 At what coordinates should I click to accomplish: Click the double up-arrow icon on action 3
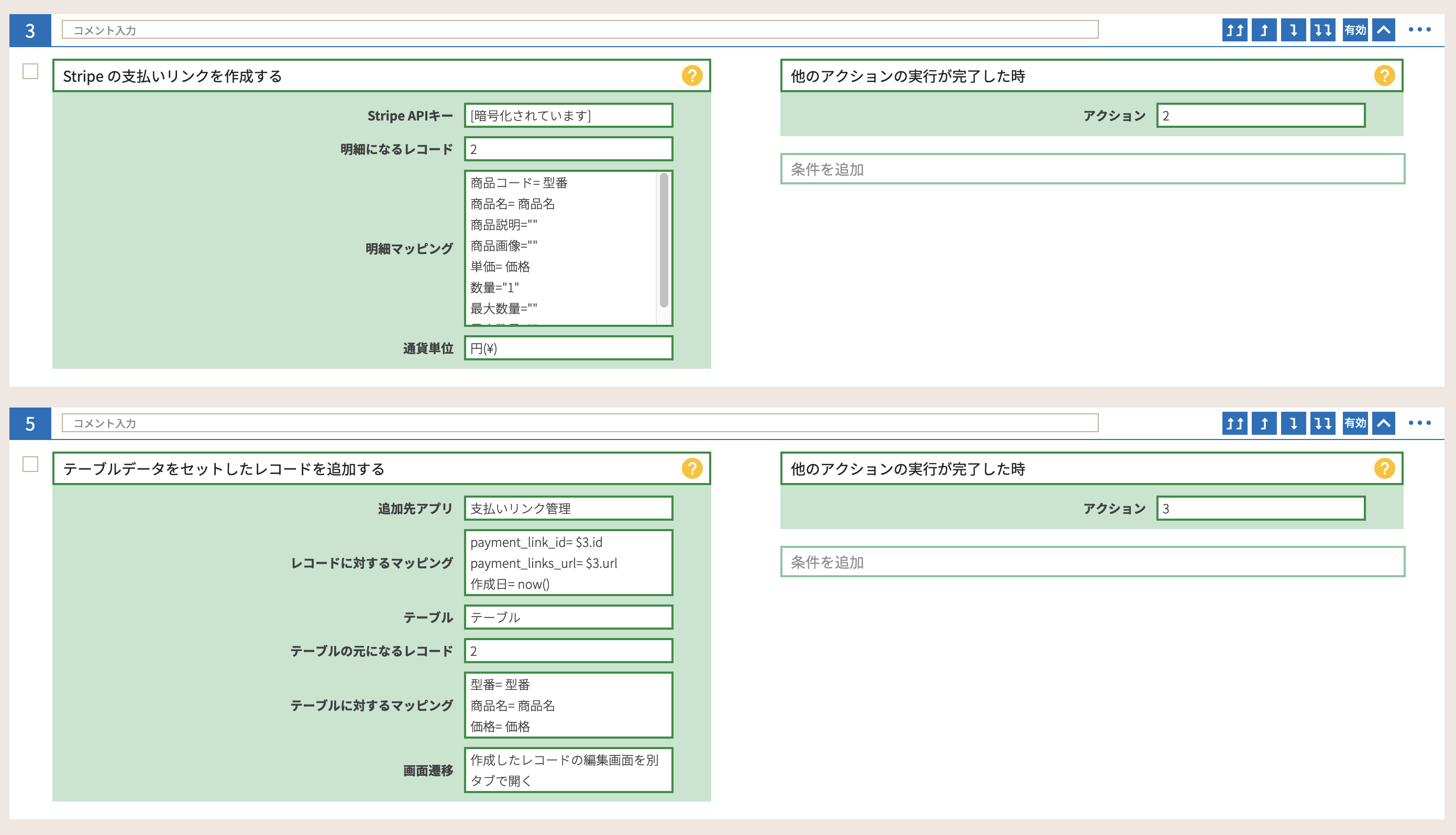(x=1236, y=30)
